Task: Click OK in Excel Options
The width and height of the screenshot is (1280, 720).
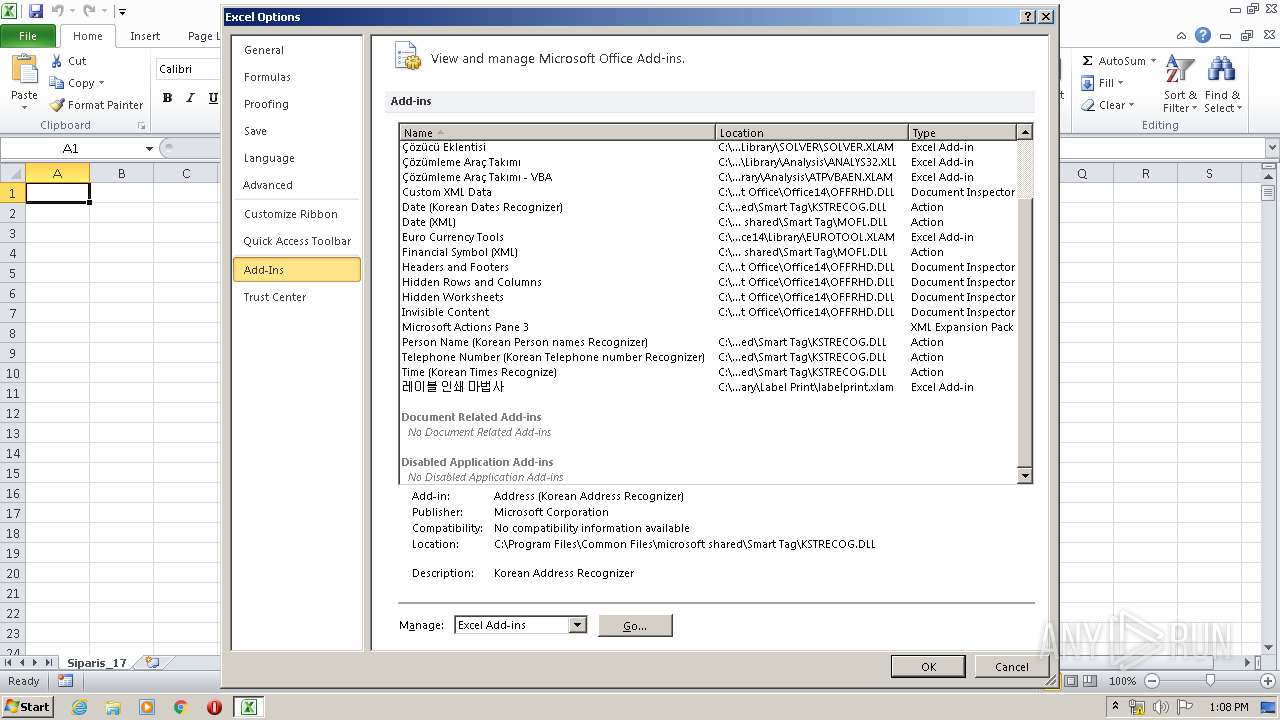Action: click(928, 667)
